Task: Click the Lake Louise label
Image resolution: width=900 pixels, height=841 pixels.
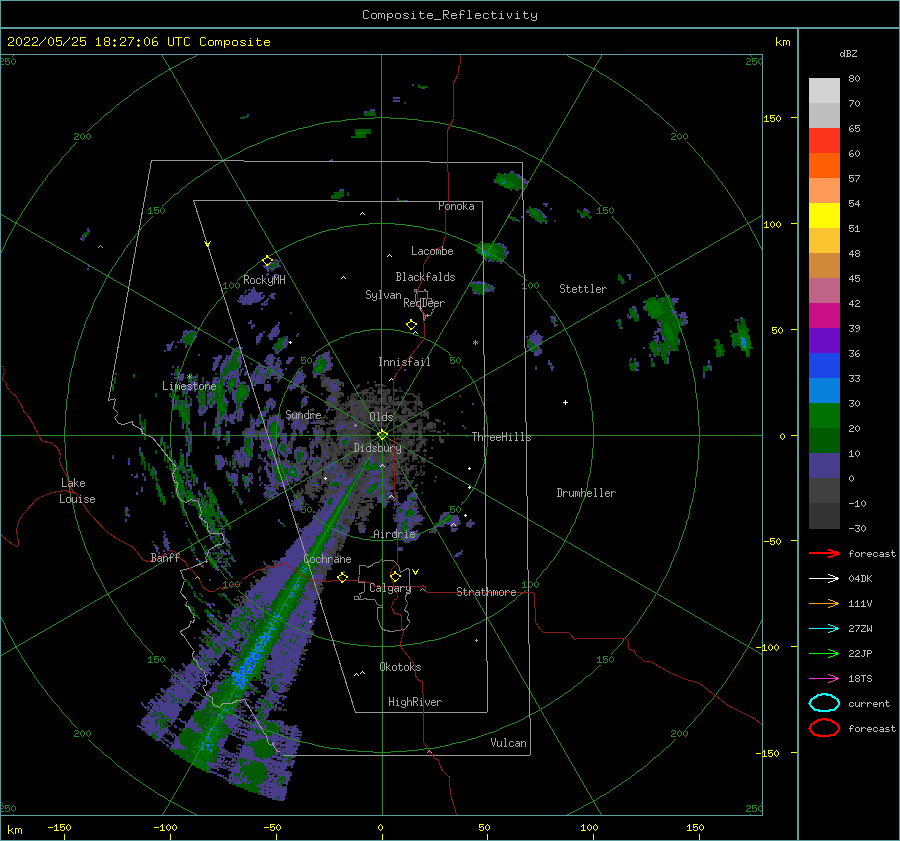Action: 77,491
